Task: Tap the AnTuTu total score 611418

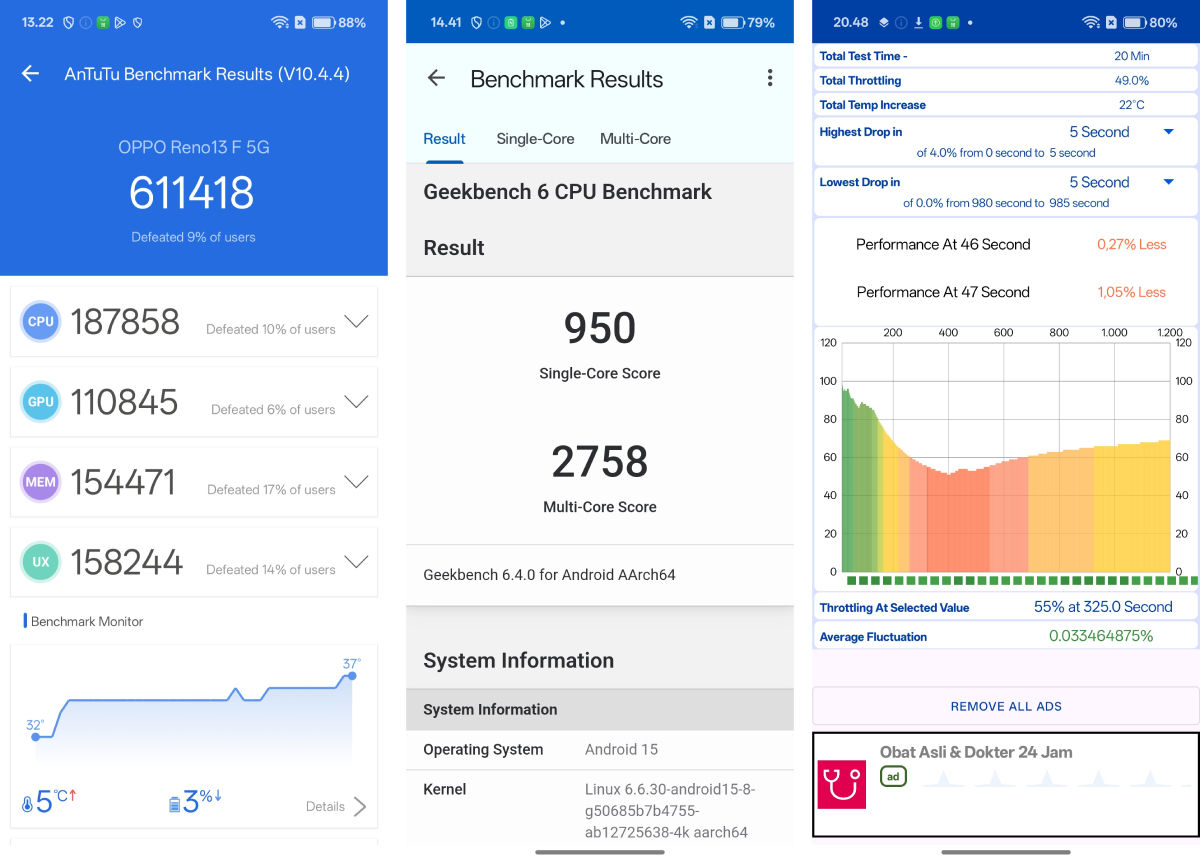Action: 192,193
